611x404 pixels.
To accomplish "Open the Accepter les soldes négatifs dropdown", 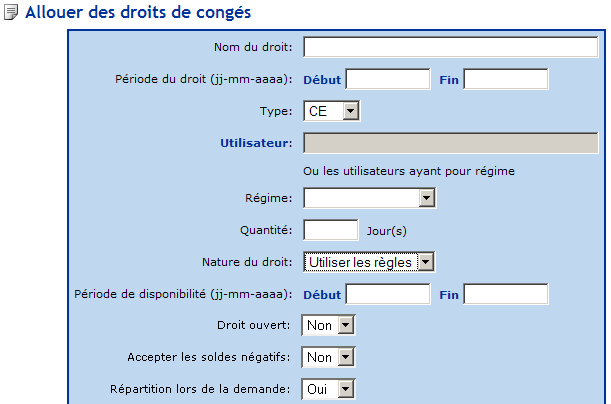I will pyautogui.click(x=330, y=357).
